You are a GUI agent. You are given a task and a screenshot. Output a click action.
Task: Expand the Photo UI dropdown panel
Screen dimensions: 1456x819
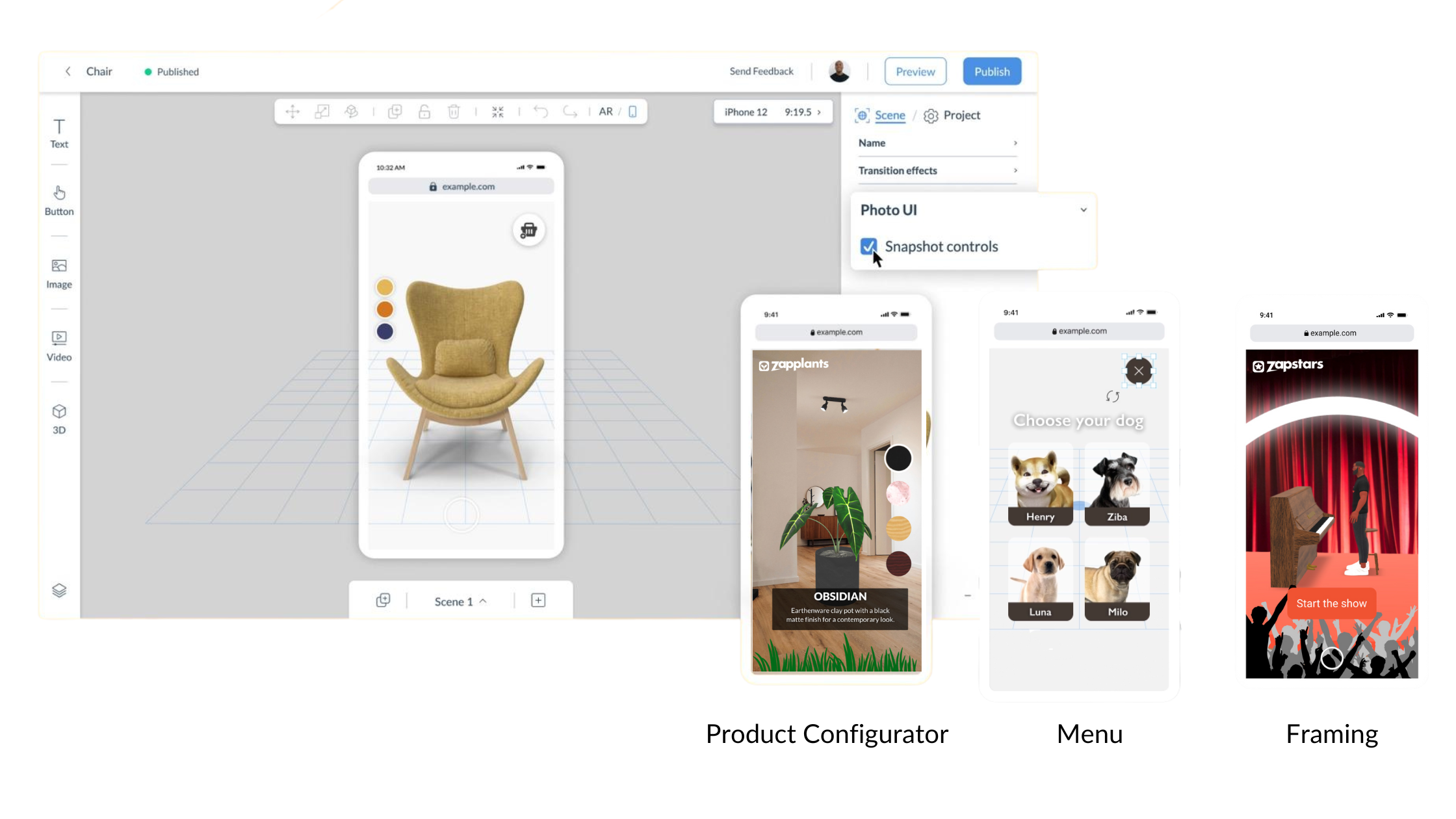1085,210
